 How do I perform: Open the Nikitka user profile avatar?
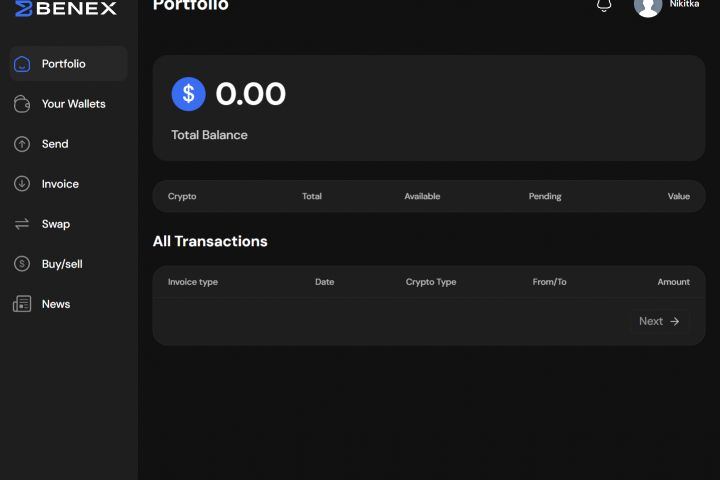[x=648, y=6]
